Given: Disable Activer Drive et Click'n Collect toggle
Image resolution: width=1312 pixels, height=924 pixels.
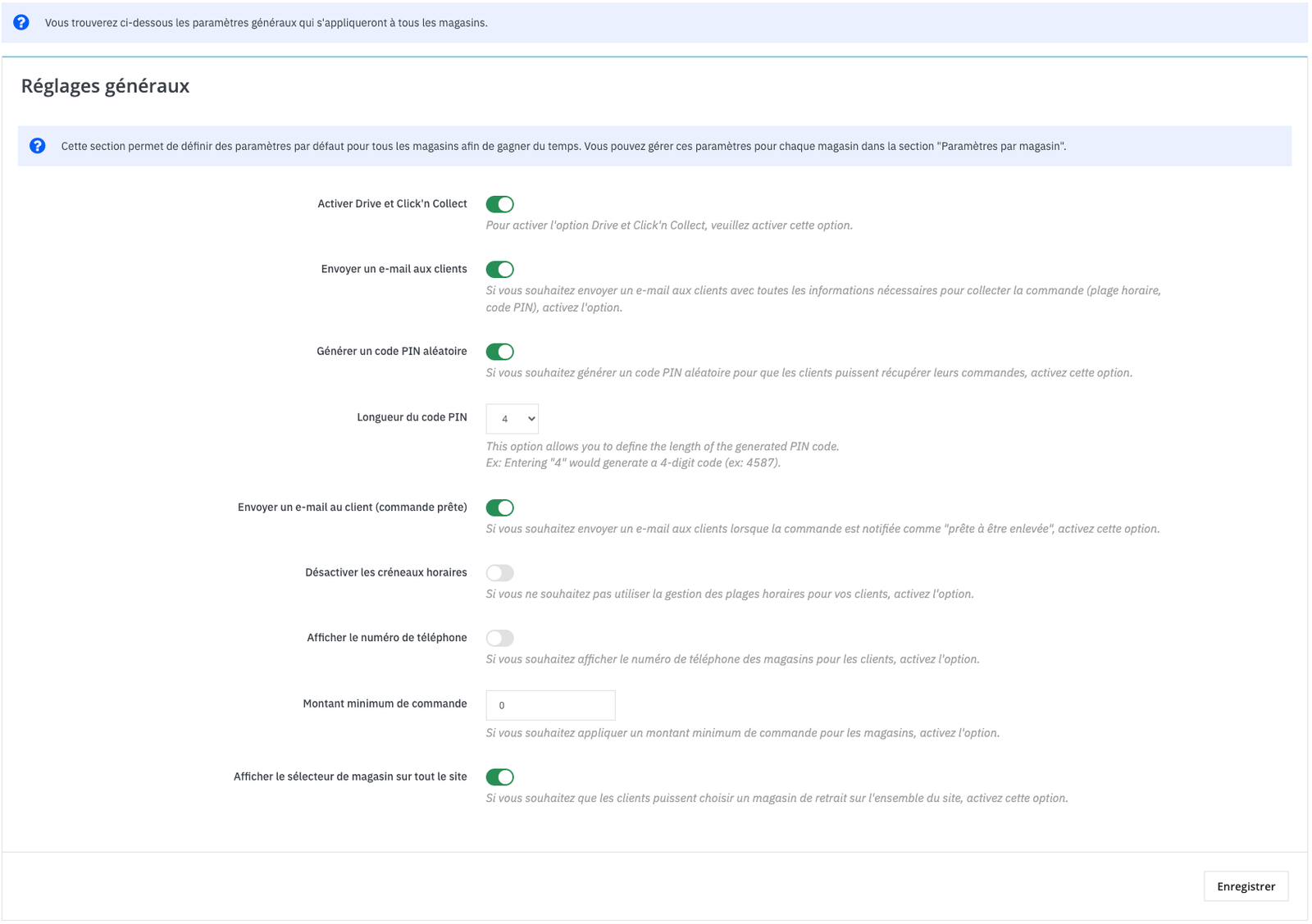Looking at the screenshot, I should pos(499,204).
